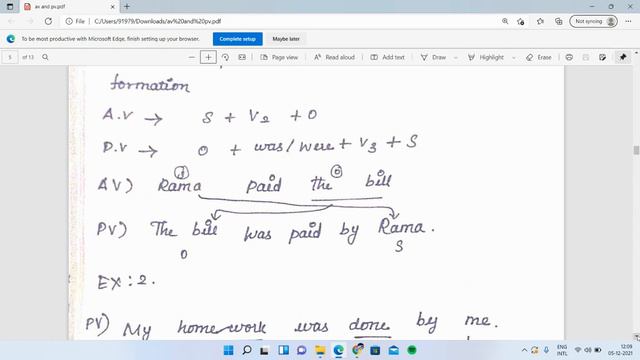The image size is (640, 360).
Task: Dismiss with 'Maybe later' button
Action: 286,39
